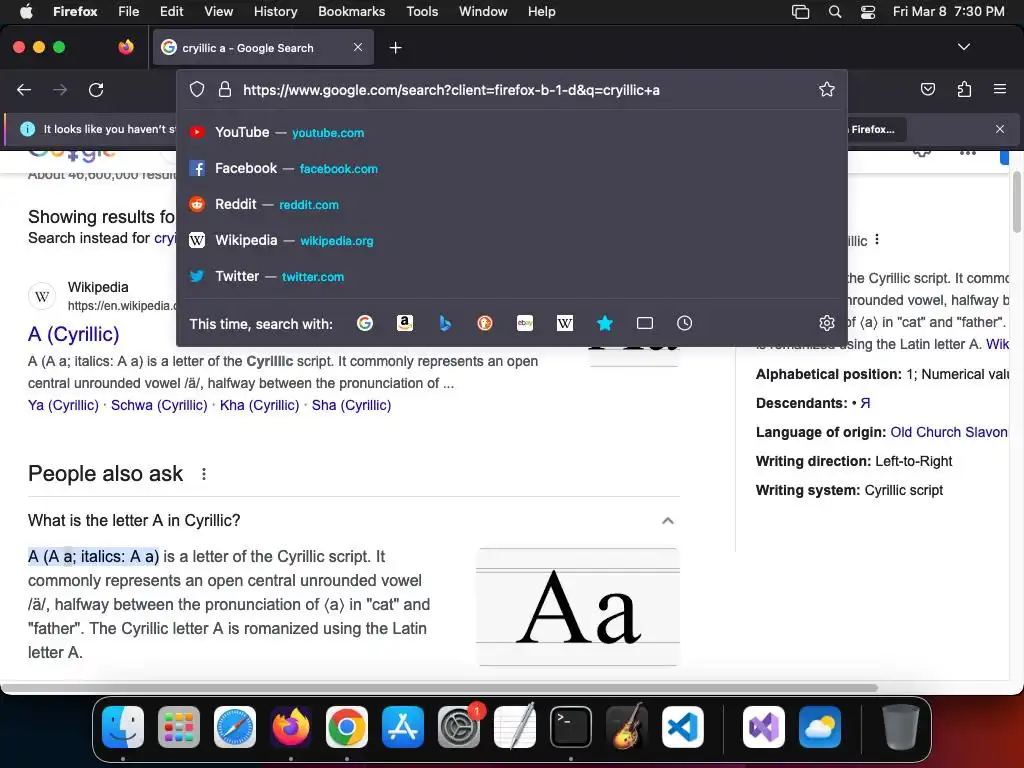Viewport: 1024px width, 768px height.
Task: Select the Facebook suggestion row
Action: point(512,168)
